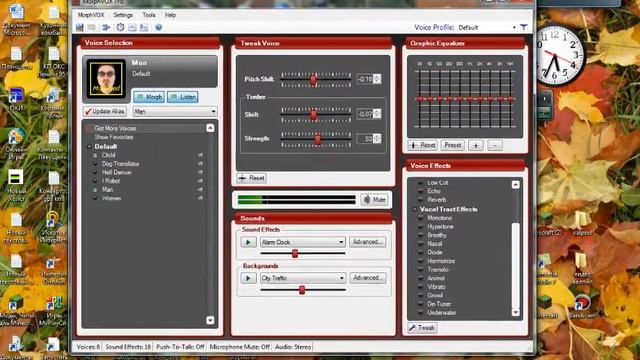The image size is (640, 360).
Task: Click the Timbre Strength slider handle
Action: pyautogui.click(x=318, y=139)
